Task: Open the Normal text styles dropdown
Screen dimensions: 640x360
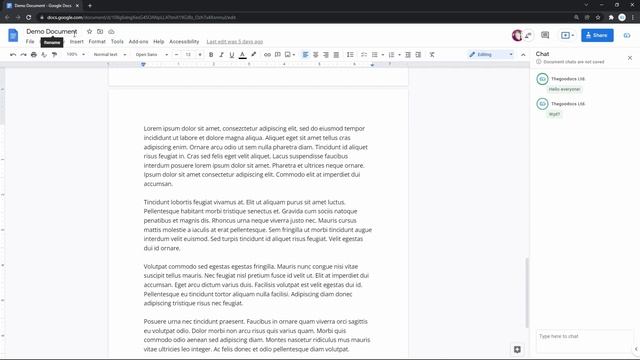Action: coord(110,55)
